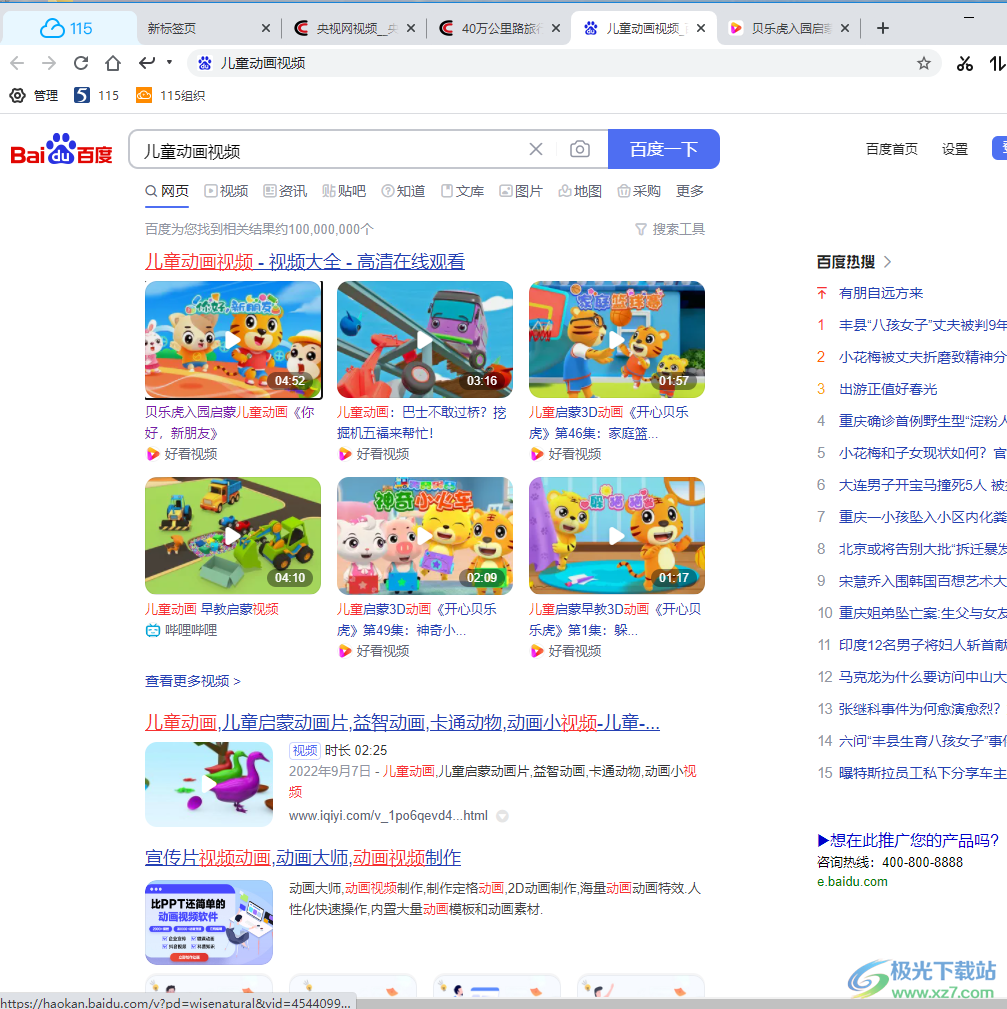This screenshot has height=1009, width=1007.
Task: Select the 文库 search category
Action: tap(463, 191)
